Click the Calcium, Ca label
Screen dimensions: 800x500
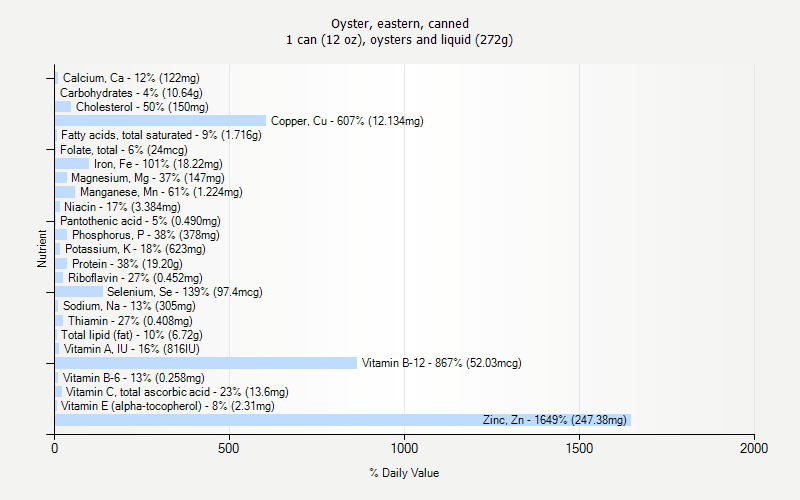(130, 78)
